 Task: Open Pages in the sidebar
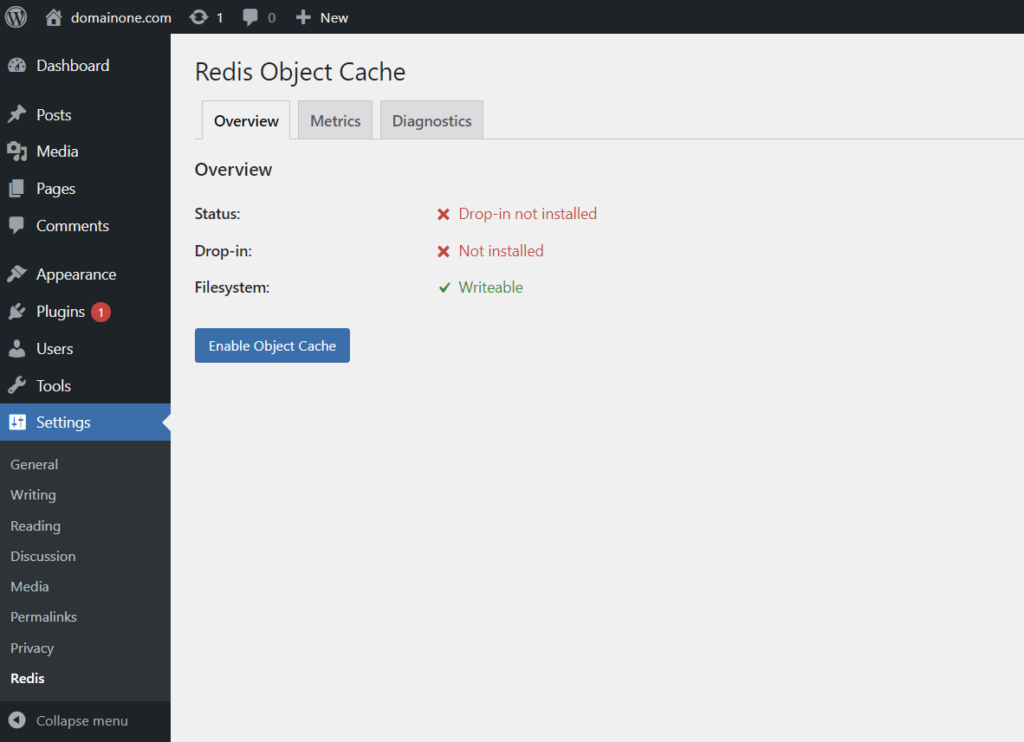click(x=55, y=189)
